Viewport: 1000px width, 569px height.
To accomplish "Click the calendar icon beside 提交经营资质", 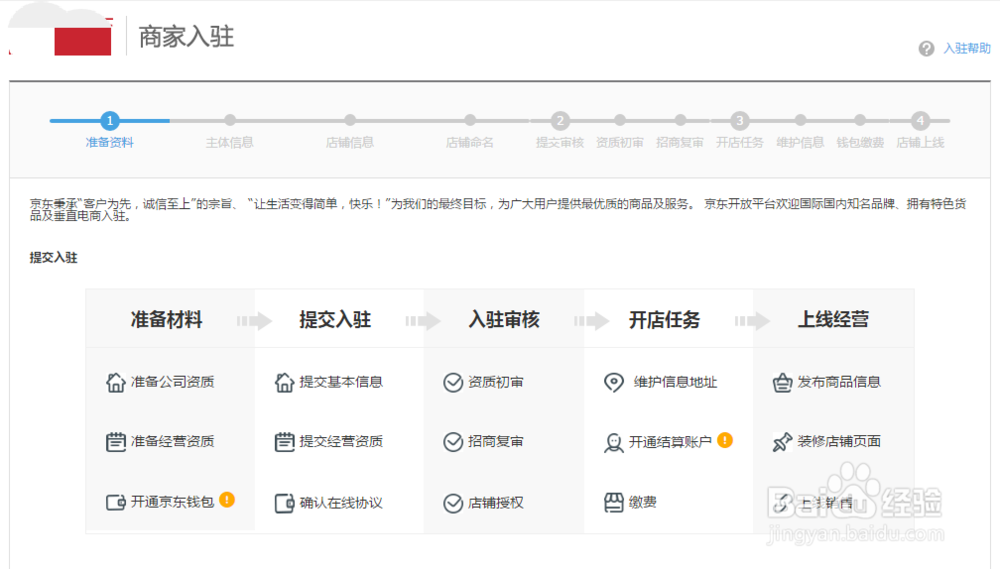I will tap(284, 441).
